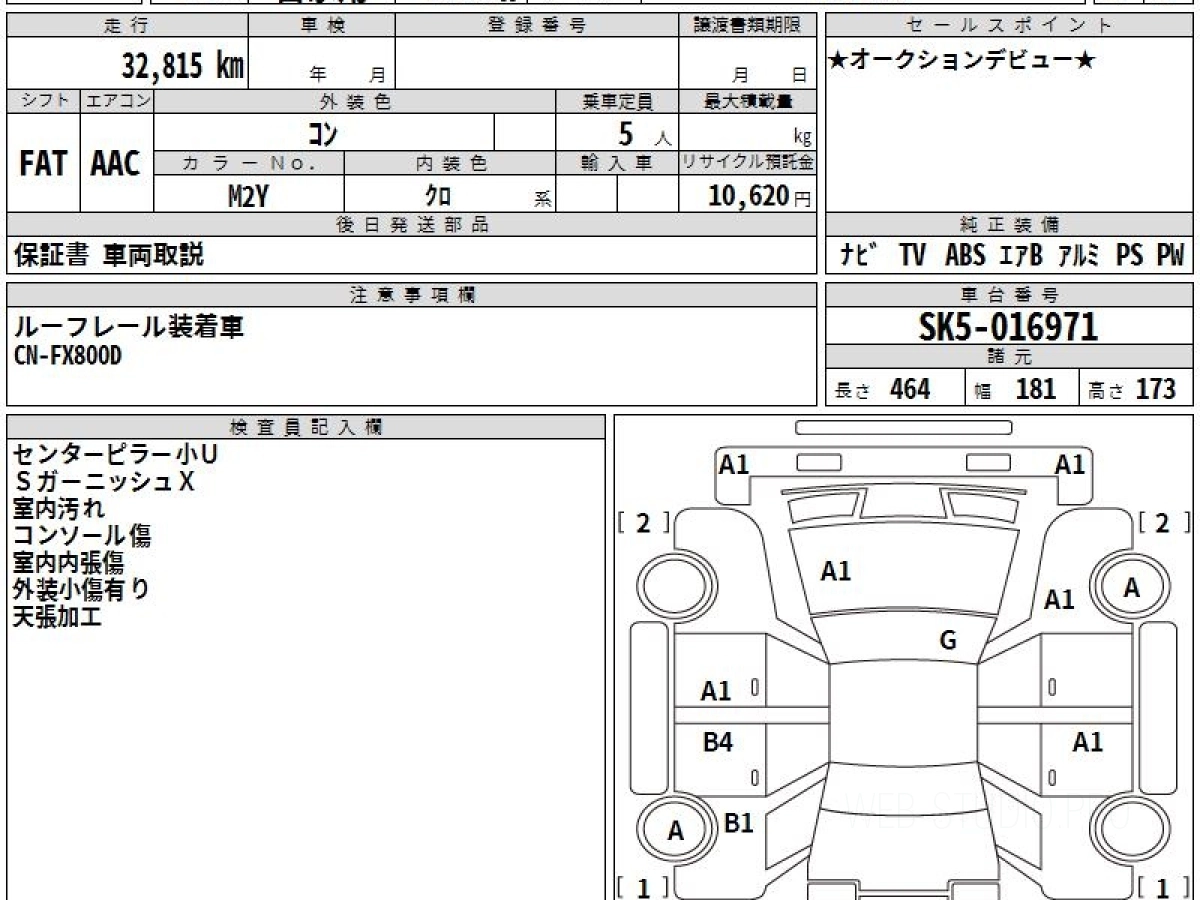This screenshot has width=1200, height=900.
Task: Select the A1 mark on the car hood
Action: 835,572
